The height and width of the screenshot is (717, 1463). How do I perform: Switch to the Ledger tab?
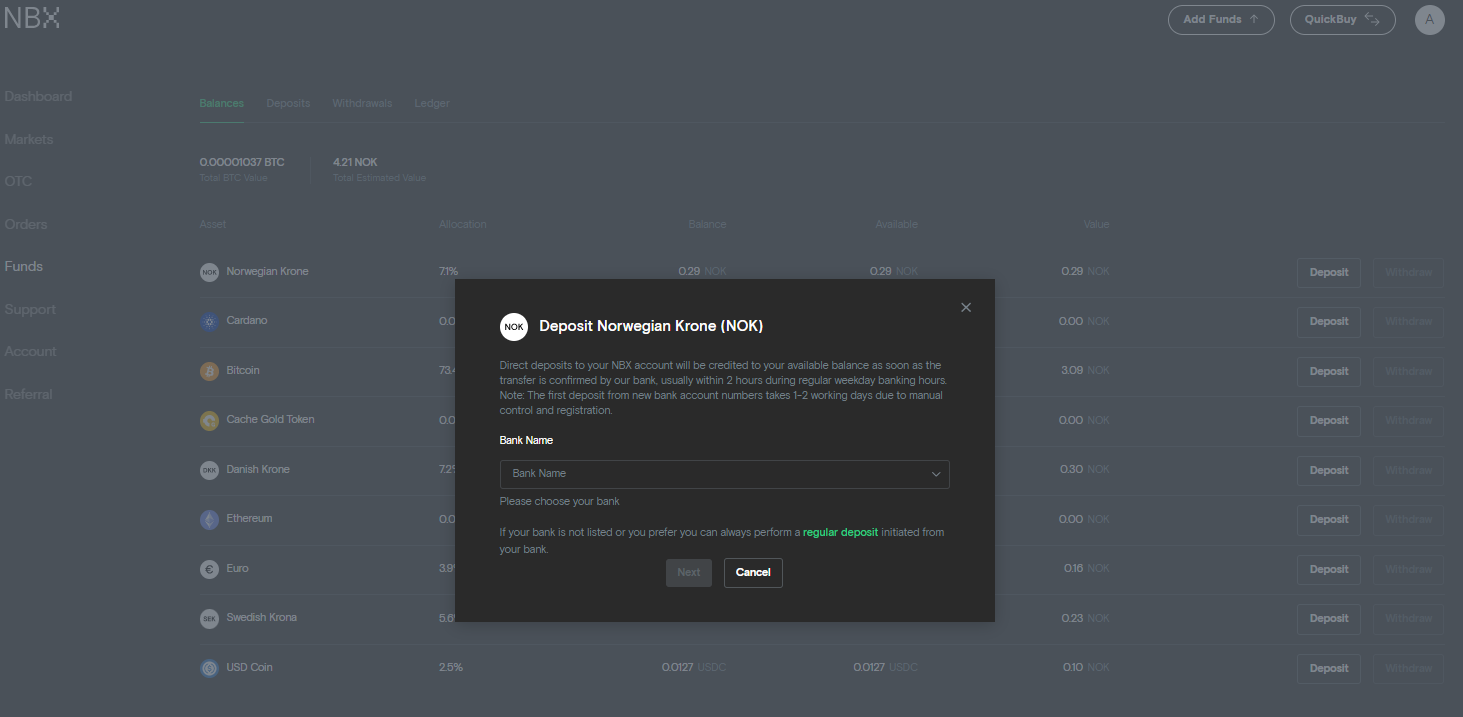(432, 103)
